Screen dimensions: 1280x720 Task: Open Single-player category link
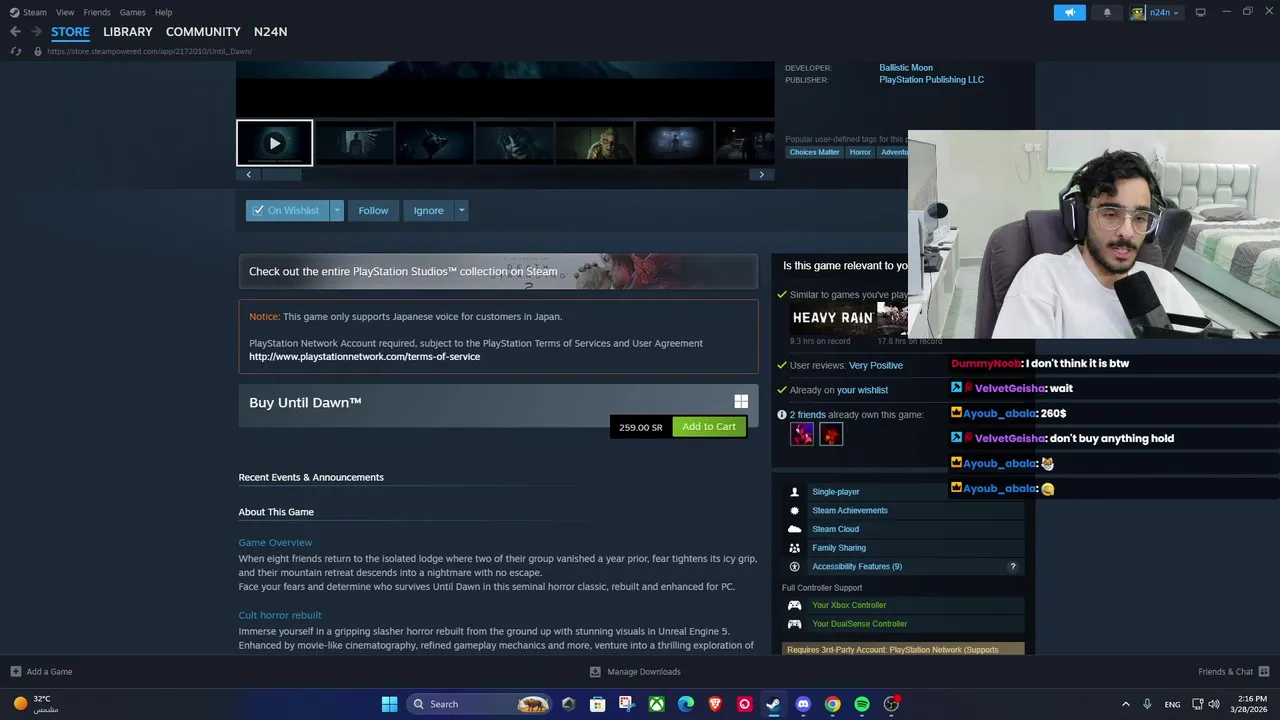coord(836,492)
